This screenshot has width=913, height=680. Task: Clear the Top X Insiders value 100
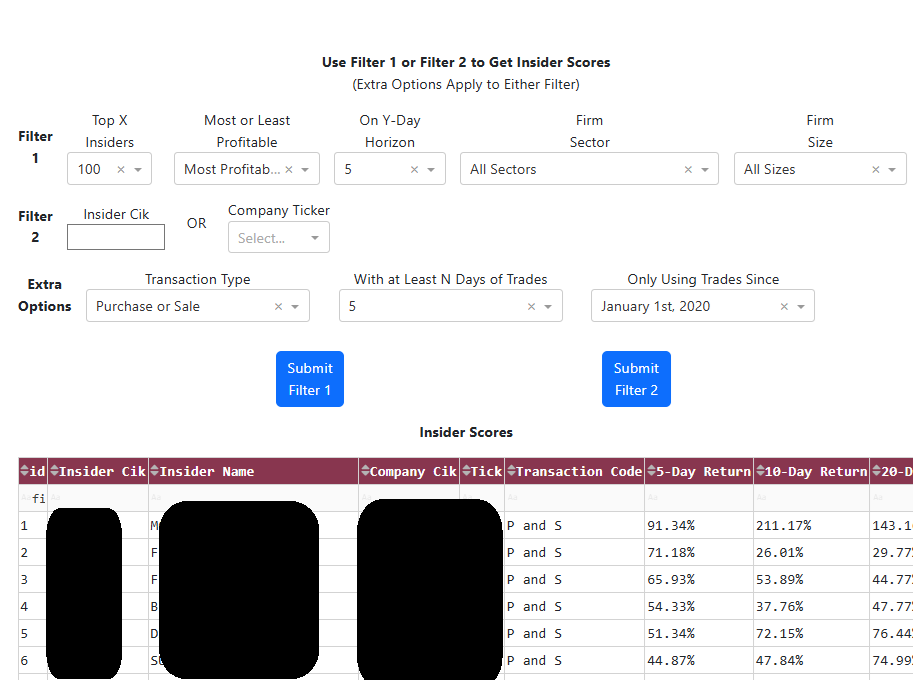click(x=121, y=170)
